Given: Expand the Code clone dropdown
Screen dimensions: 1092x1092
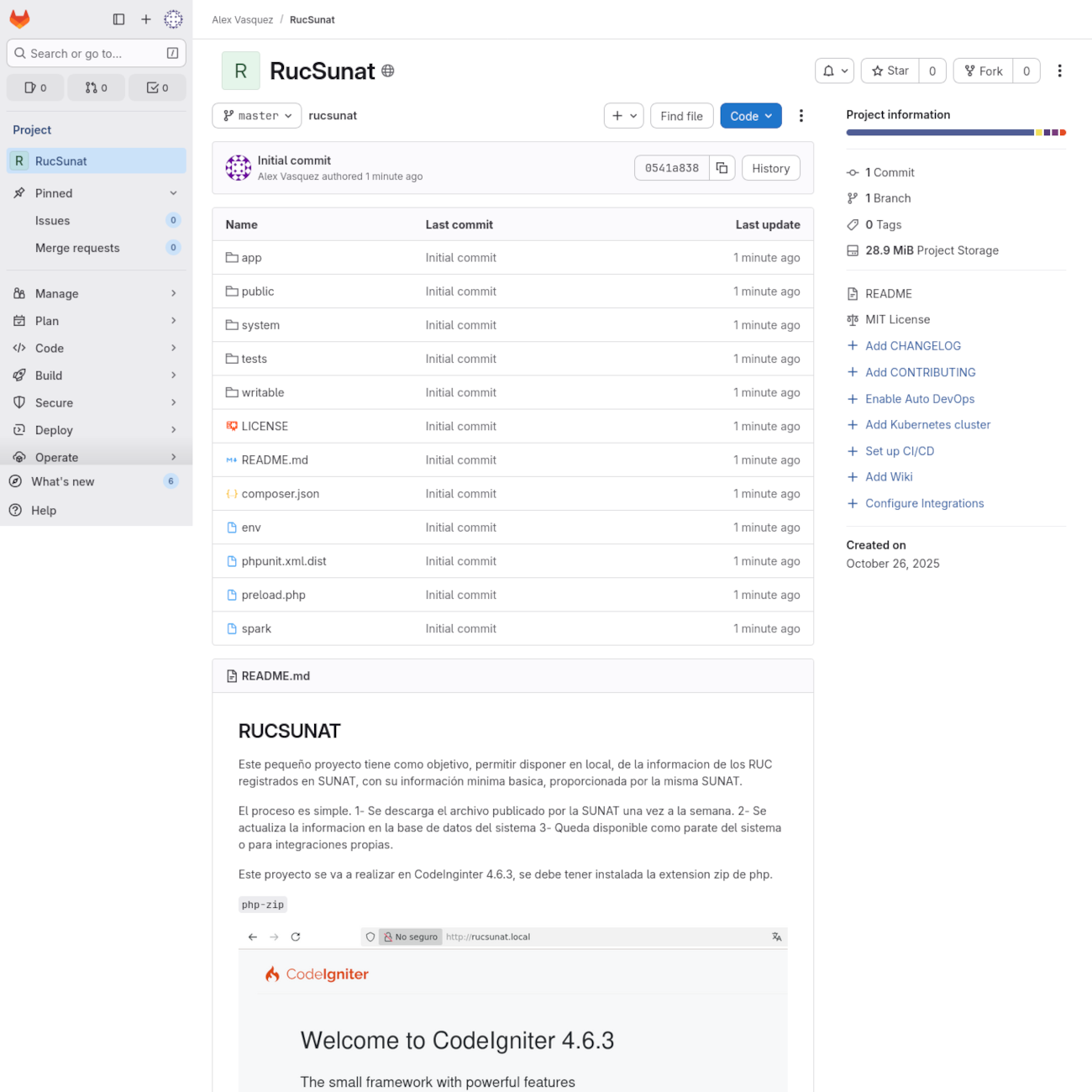Looking at the screenshot, I should pyautogui.click(x=750, y=116).
